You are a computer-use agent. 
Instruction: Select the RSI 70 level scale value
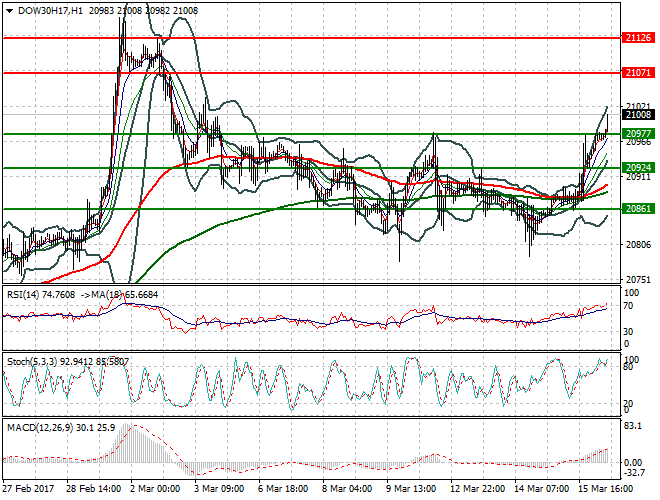click(x=628, y=306)
